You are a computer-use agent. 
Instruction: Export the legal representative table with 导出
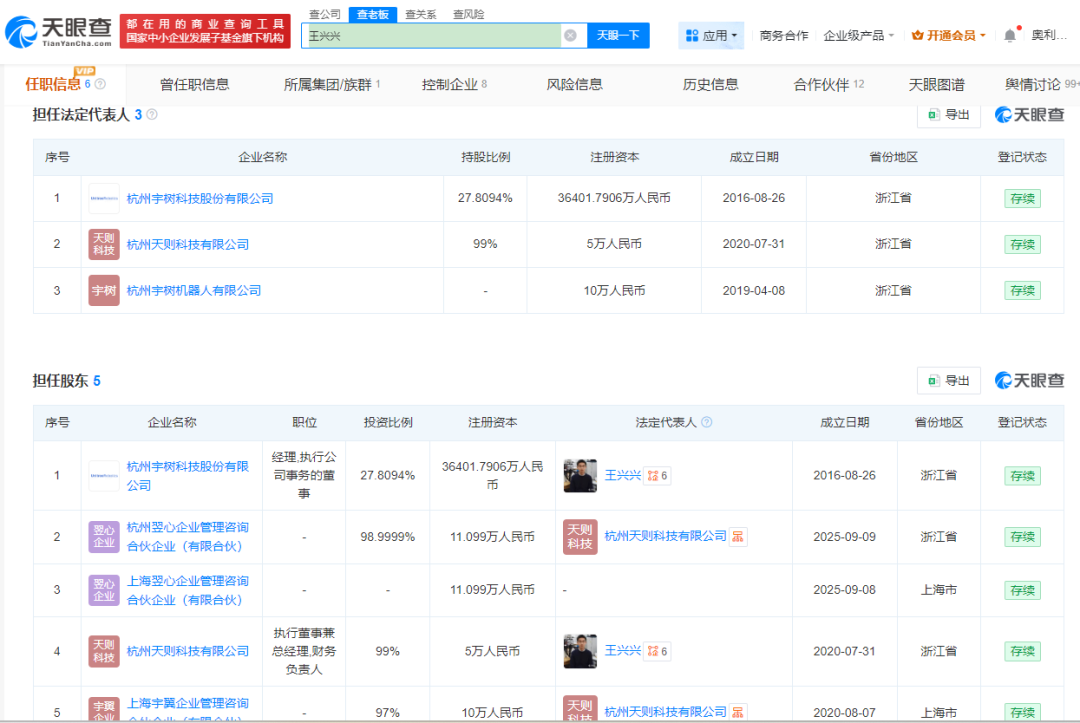949,115
